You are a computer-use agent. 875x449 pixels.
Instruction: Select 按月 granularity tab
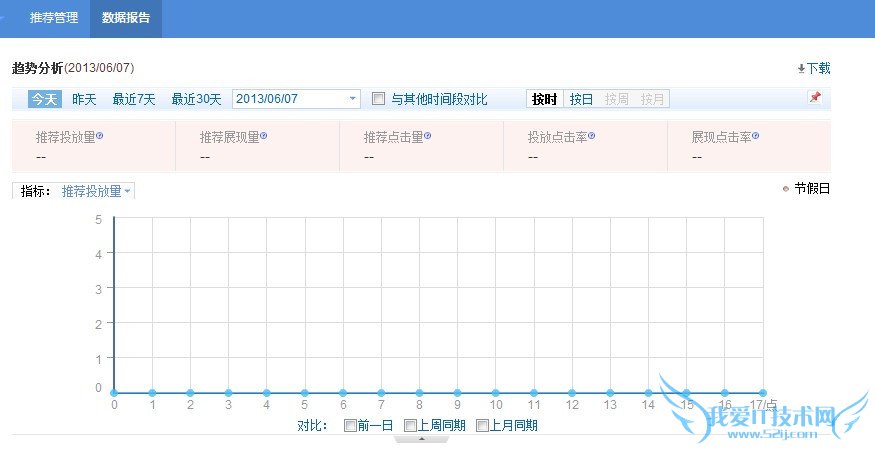click(652, 99)
